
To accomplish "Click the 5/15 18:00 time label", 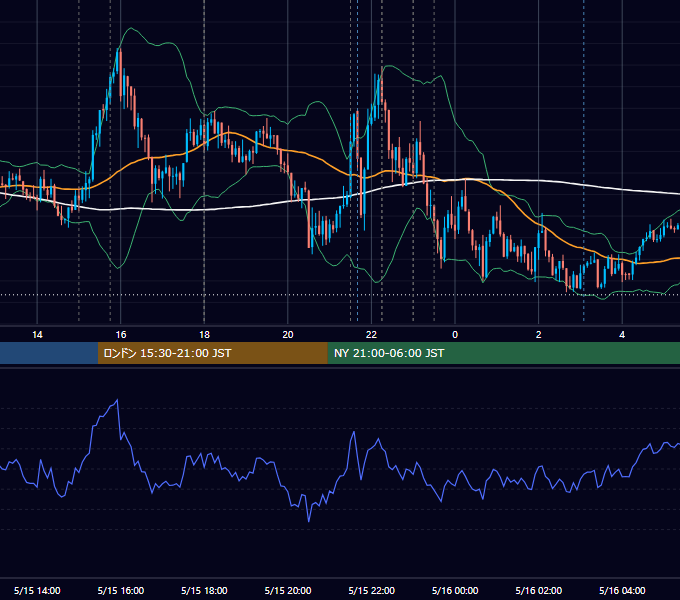I will coord(204,590).
